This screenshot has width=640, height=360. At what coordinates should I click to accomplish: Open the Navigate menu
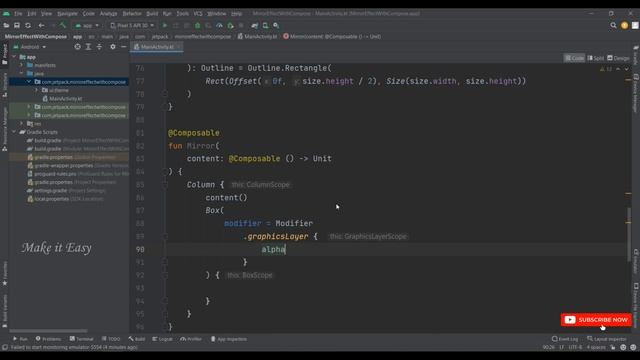point(67,13)
